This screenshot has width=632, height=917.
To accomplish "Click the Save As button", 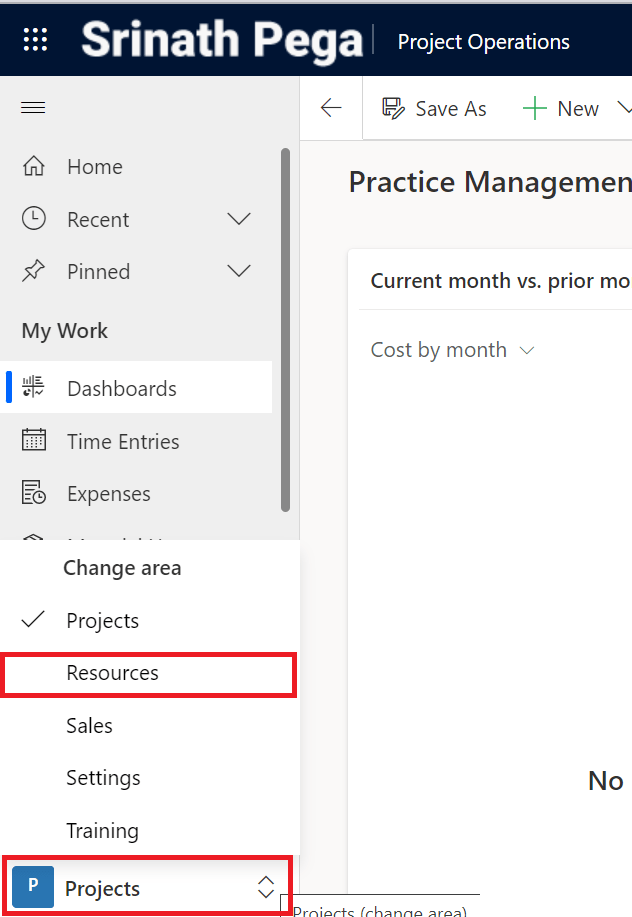I will click(x=434, y=109).
